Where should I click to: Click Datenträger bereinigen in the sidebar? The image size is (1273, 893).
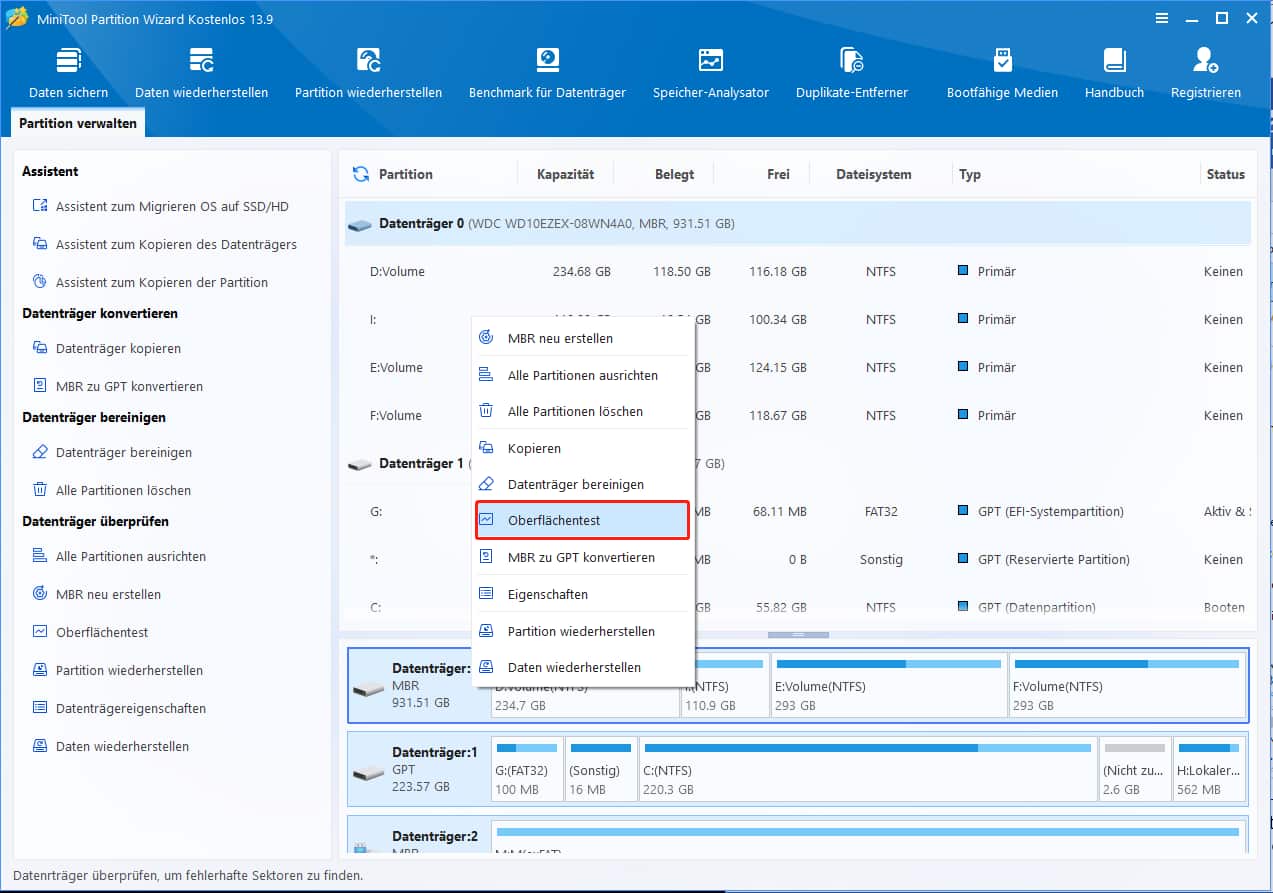[112, 452]
